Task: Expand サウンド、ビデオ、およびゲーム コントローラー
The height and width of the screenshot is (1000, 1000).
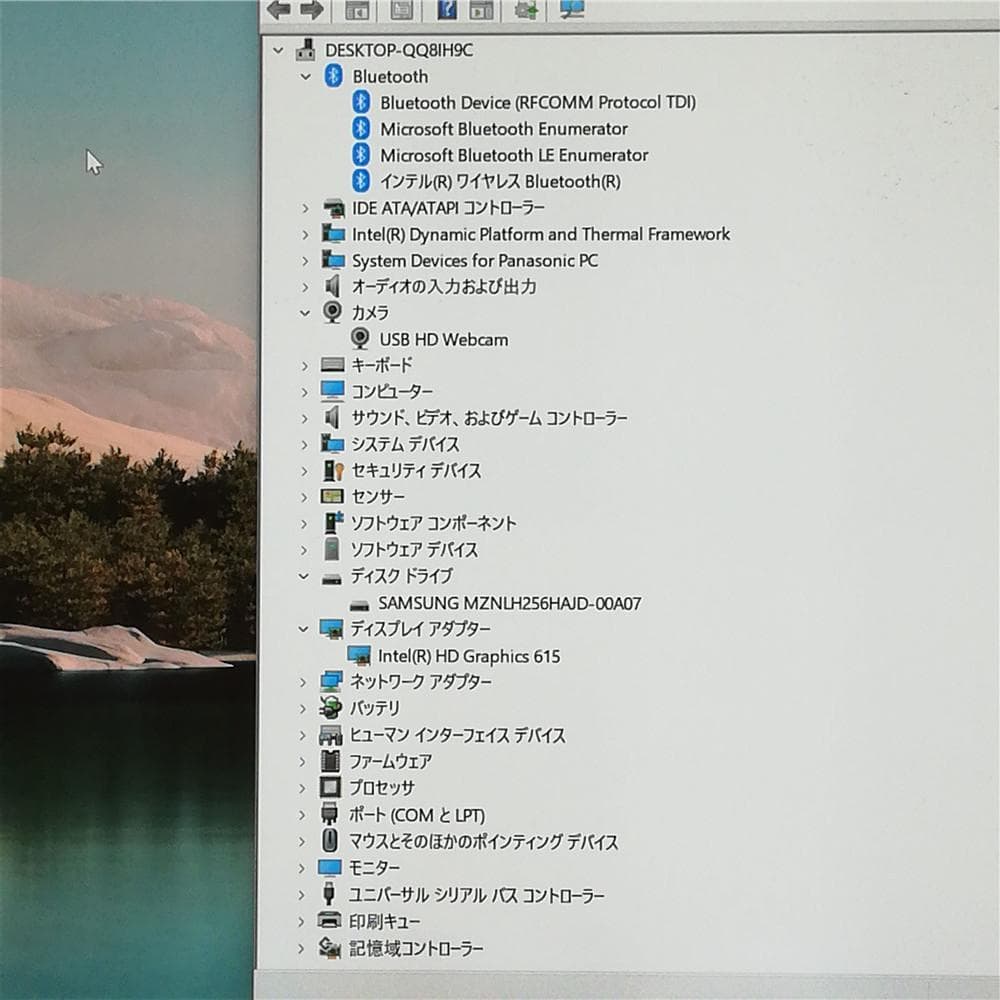Action: (x=304, y=418)
